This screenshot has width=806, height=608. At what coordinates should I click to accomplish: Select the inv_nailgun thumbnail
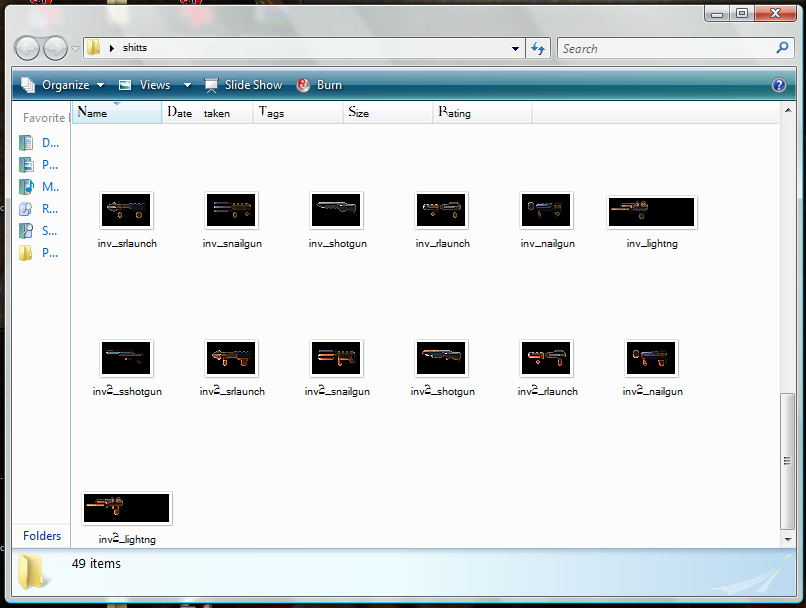point(546,211)
